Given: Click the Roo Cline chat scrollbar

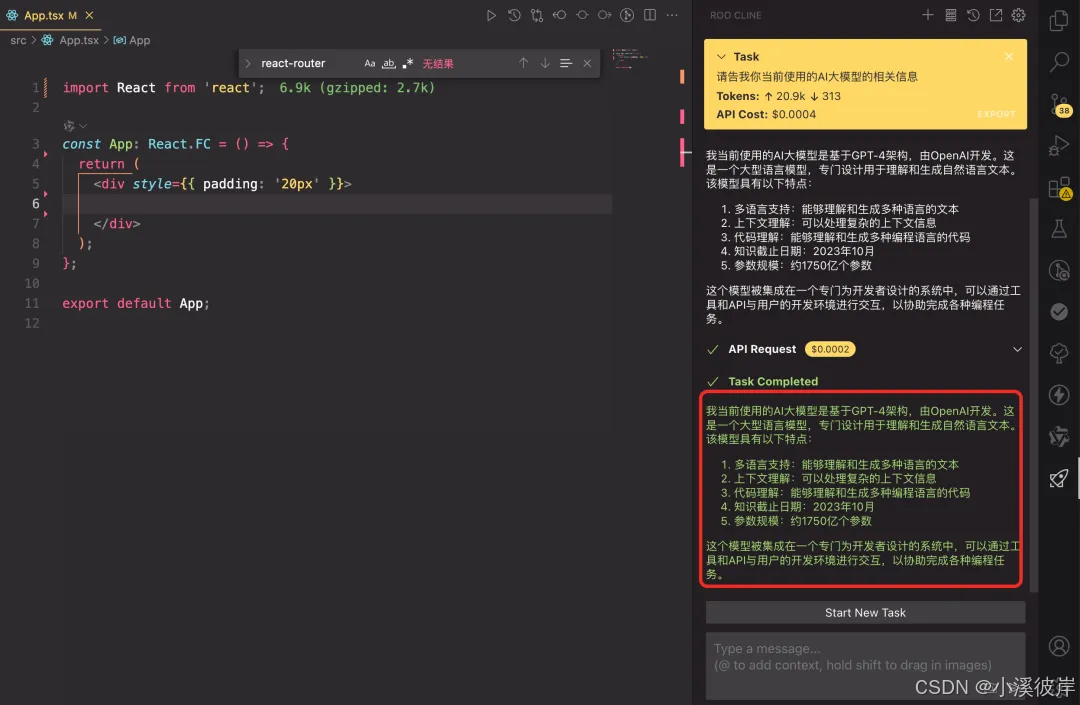Looking at the screenshot, I should click(x=1032, y=394).
